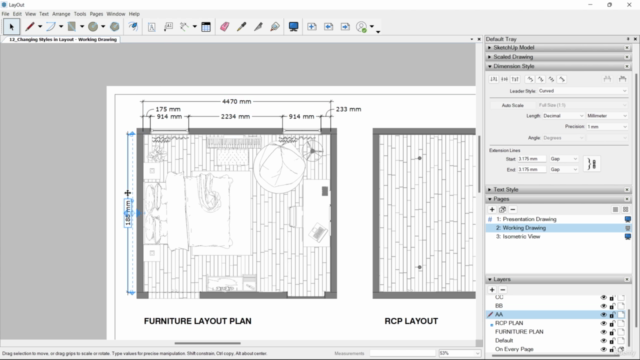Pick the Label tool
This screenshot has width=640, height=360.
[x=168, y=27]
